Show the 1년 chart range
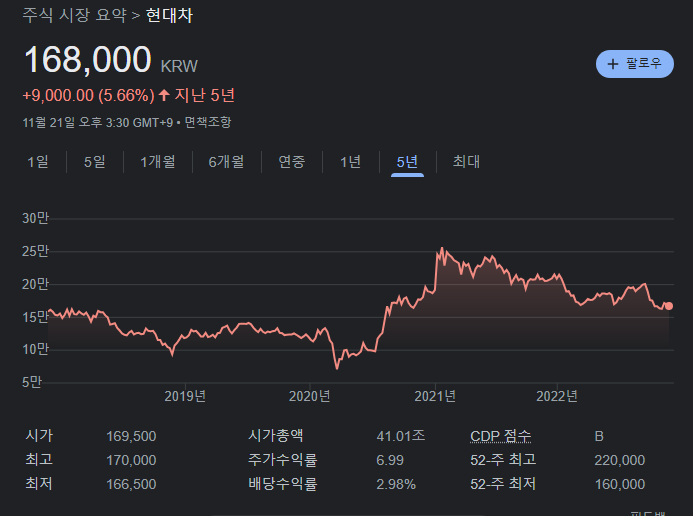 [x=350, y=162]
